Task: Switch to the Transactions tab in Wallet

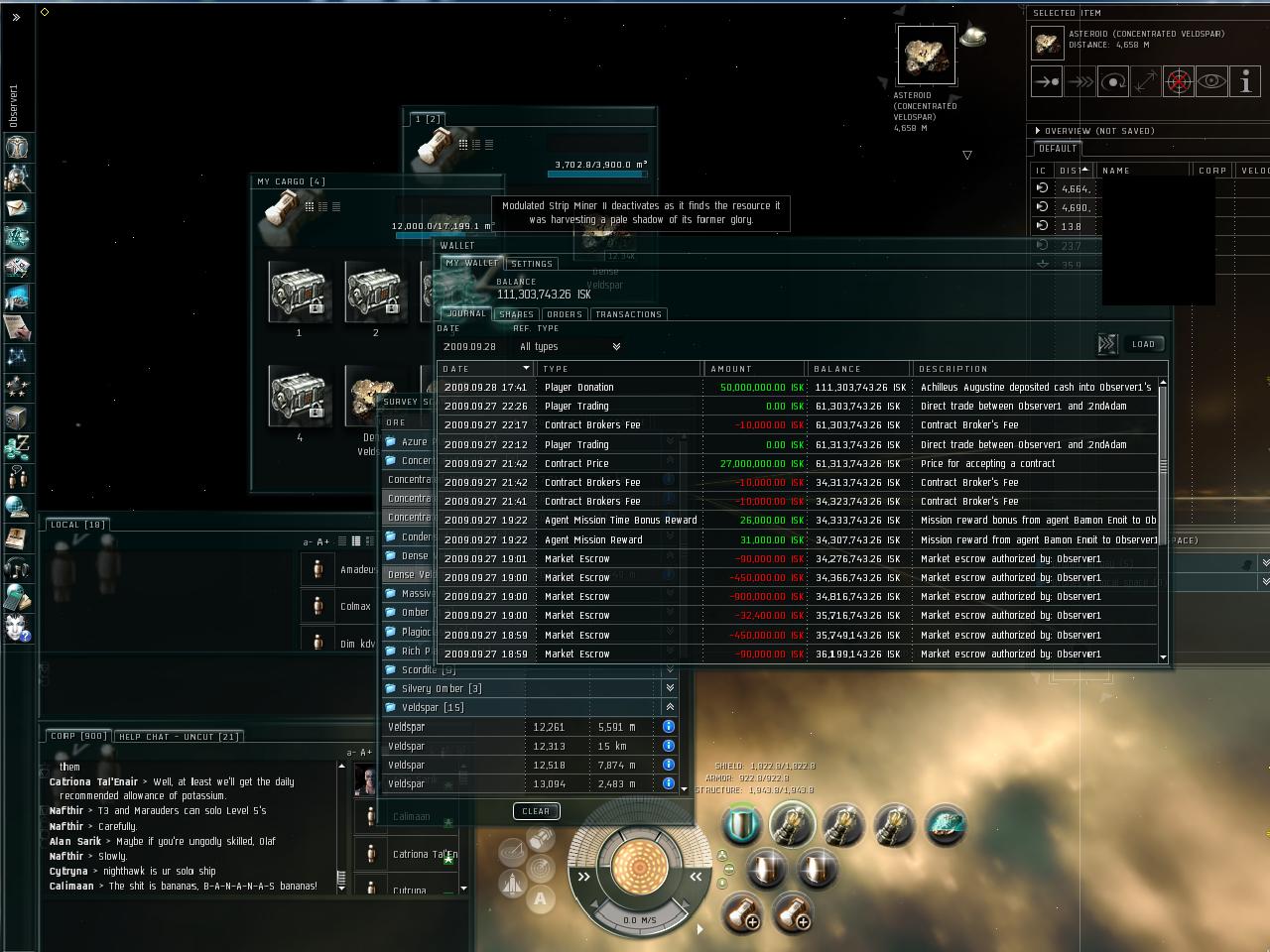Action: coord(628,314)
